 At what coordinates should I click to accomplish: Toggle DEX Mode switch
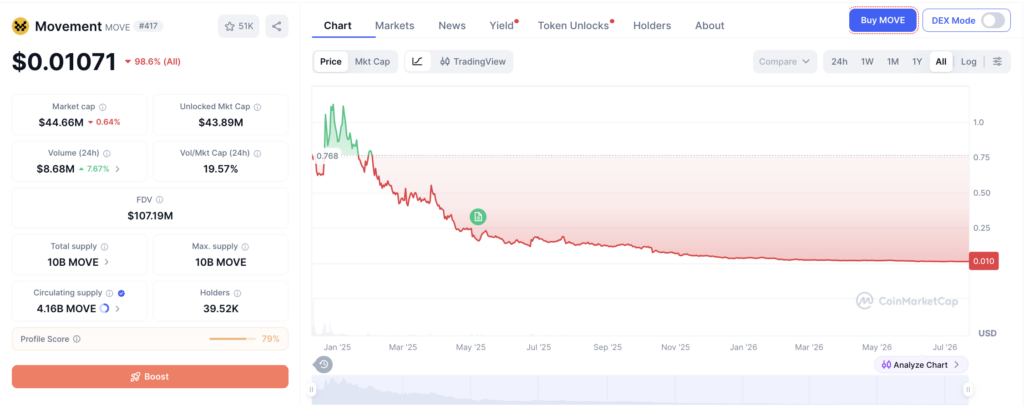[x=993, y=20]
